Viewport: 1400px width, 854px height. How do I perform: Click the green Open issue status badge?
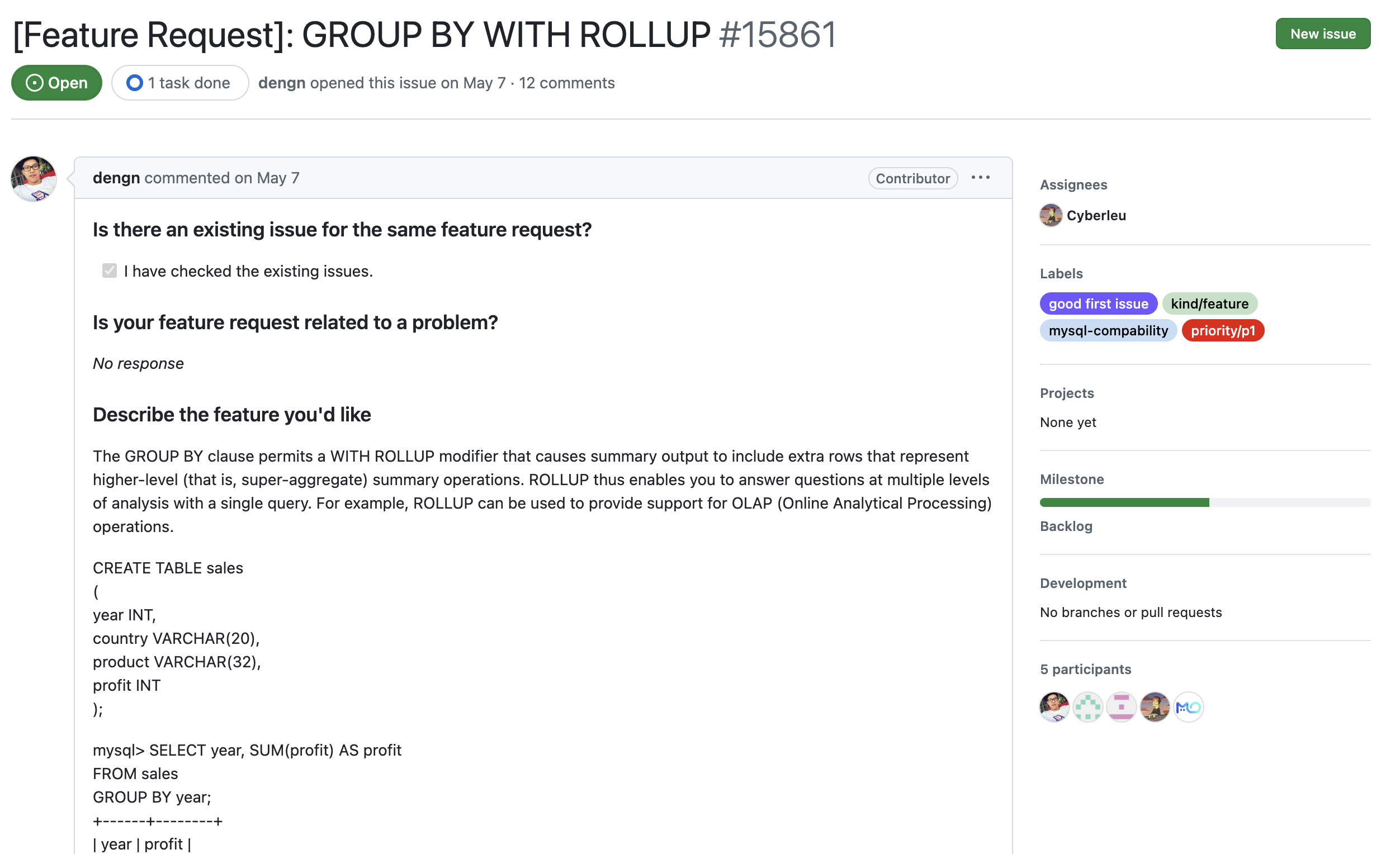[56, 83]
